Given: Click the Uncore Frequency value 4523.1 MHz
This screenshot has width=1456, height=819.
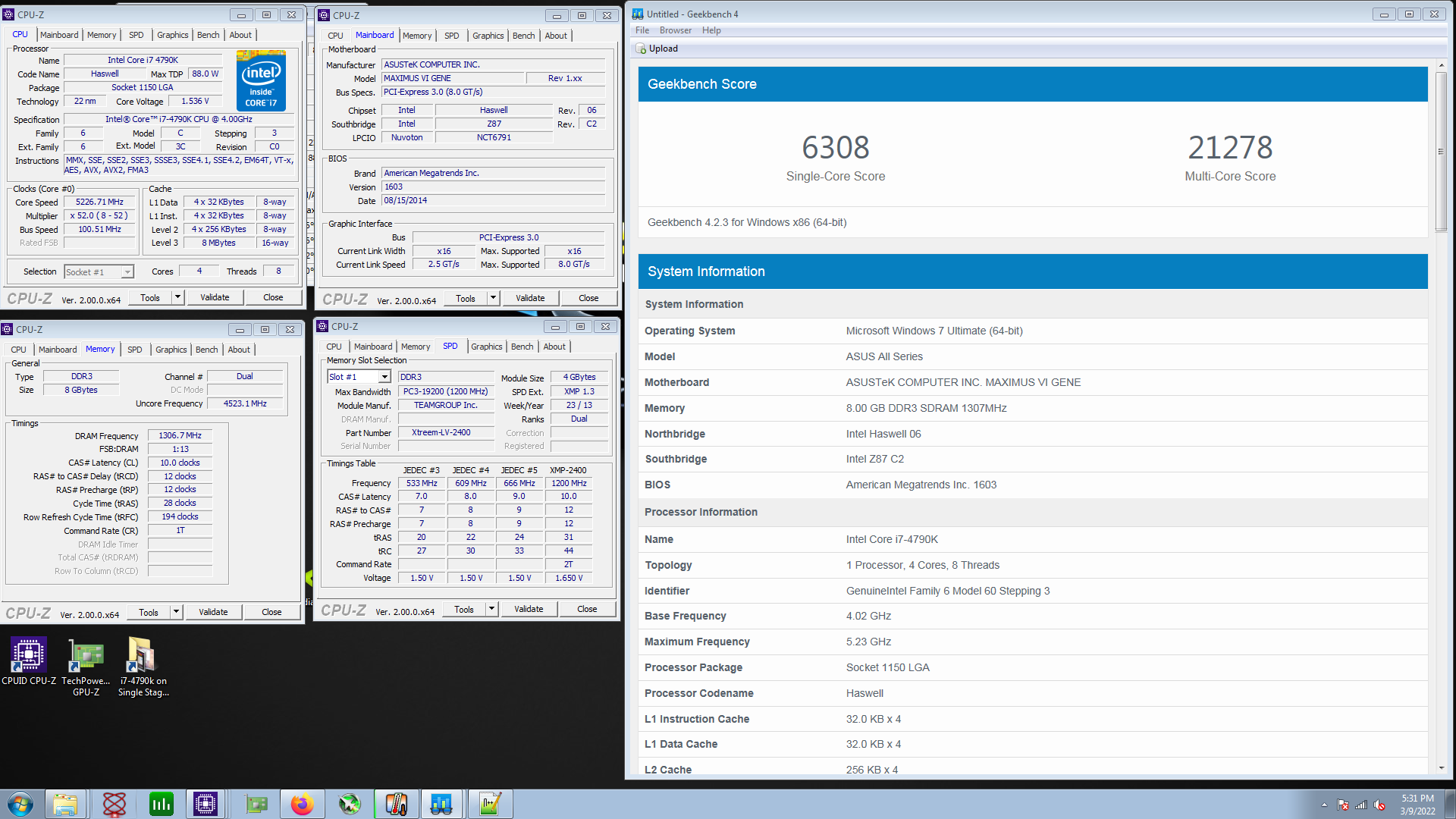Looking at the screenshot, I should (245, 404).
